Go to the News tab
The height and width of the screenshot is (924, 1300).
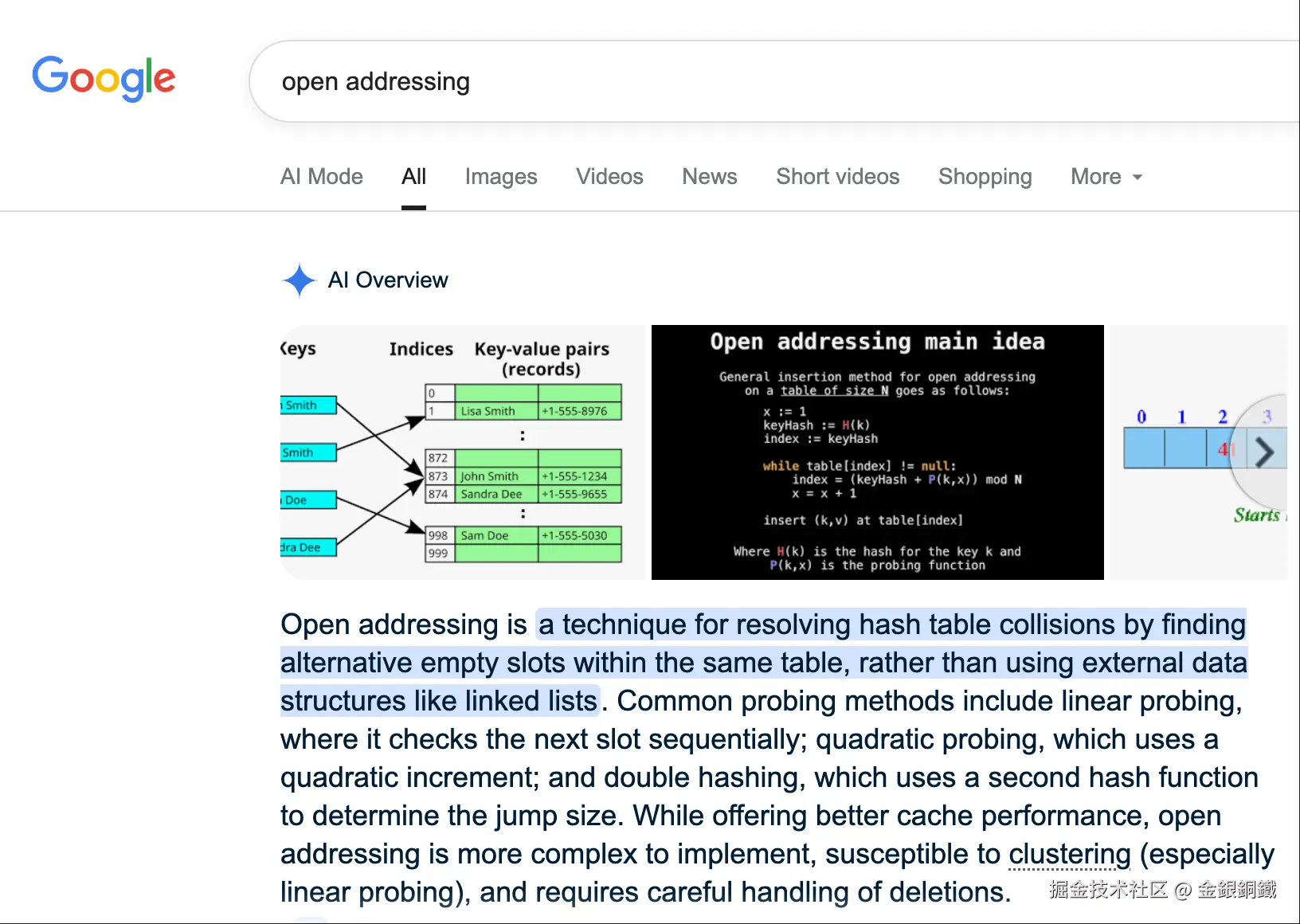[710, 177]
